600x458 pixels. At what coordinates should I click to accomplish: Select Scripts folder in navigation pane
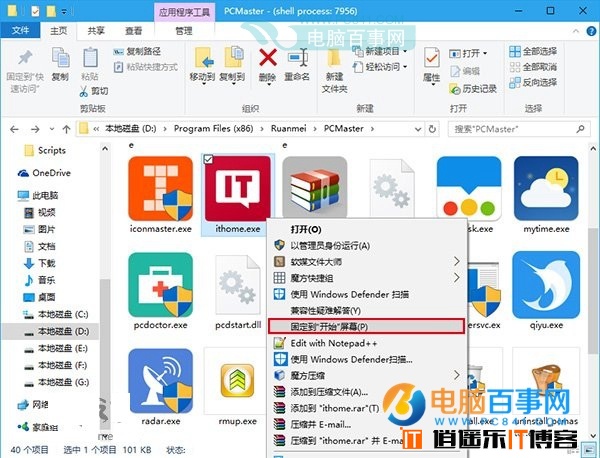[x=45, y=151]
